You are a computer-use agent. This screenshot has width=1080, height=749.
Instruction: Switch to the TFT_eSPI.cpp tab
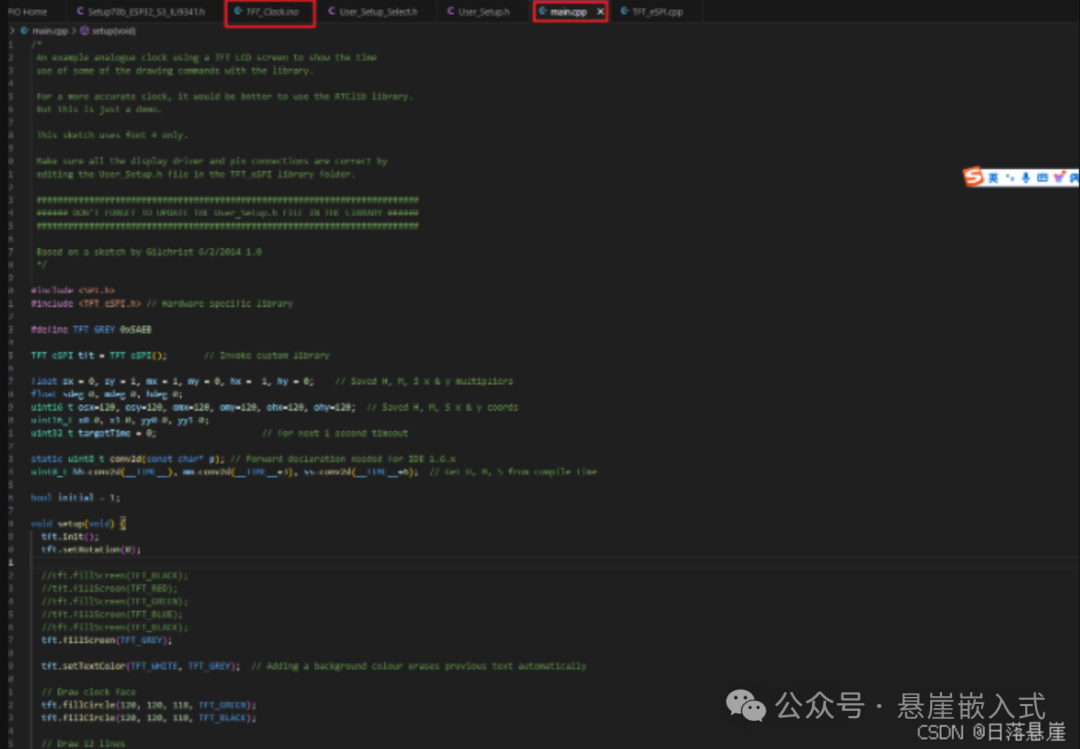click(x=655, y=11)
